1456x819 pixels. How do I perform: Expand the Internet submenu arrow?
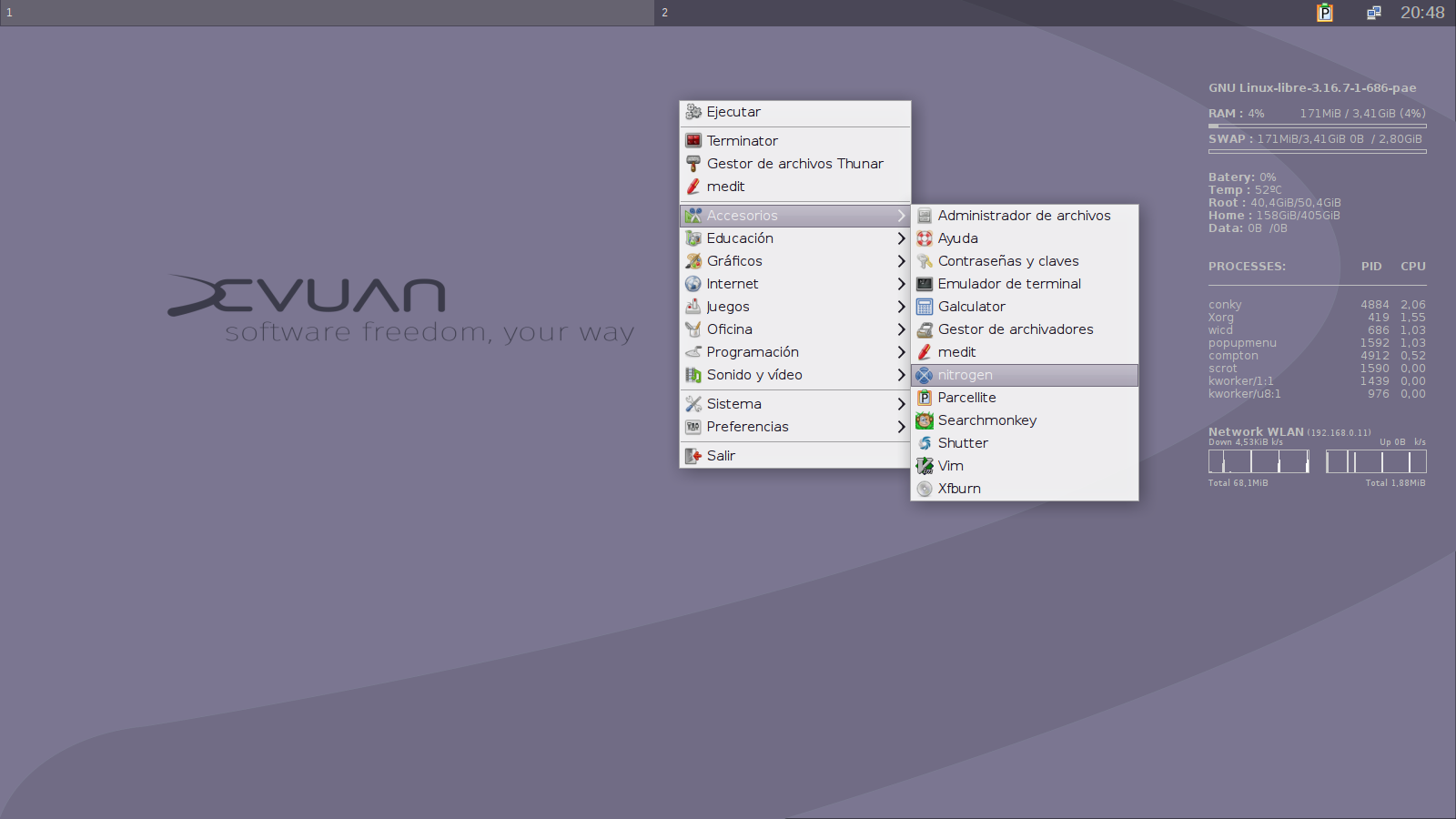pyautogui.click(x=901, y=284)
